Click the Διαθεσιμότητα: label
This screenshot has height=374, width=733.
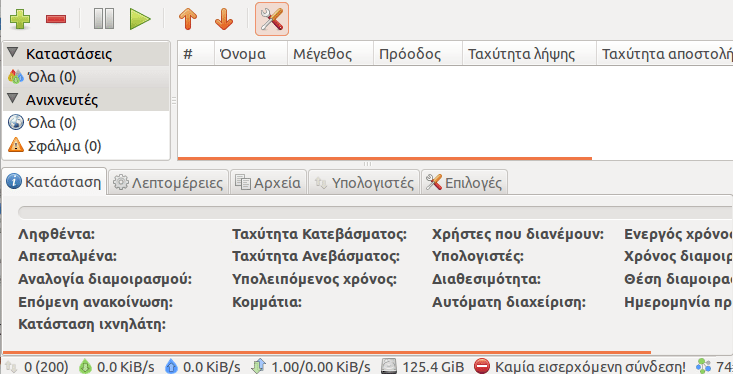486,279
